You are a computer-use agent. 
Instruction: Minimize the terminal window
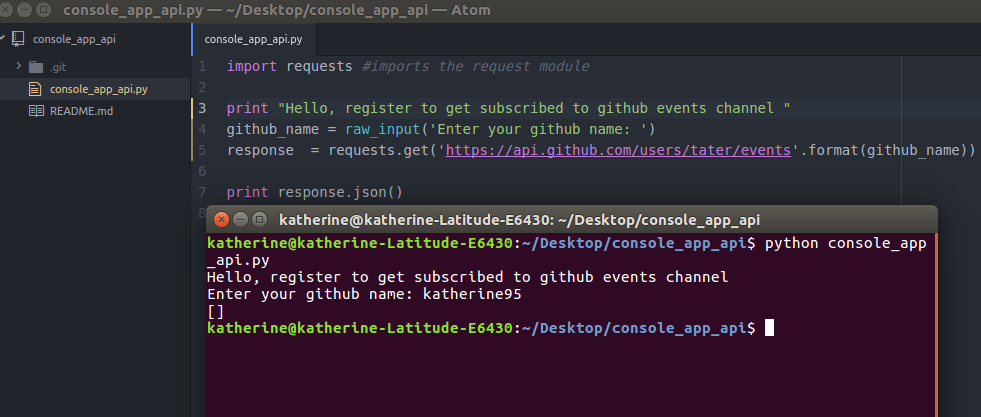240,219
